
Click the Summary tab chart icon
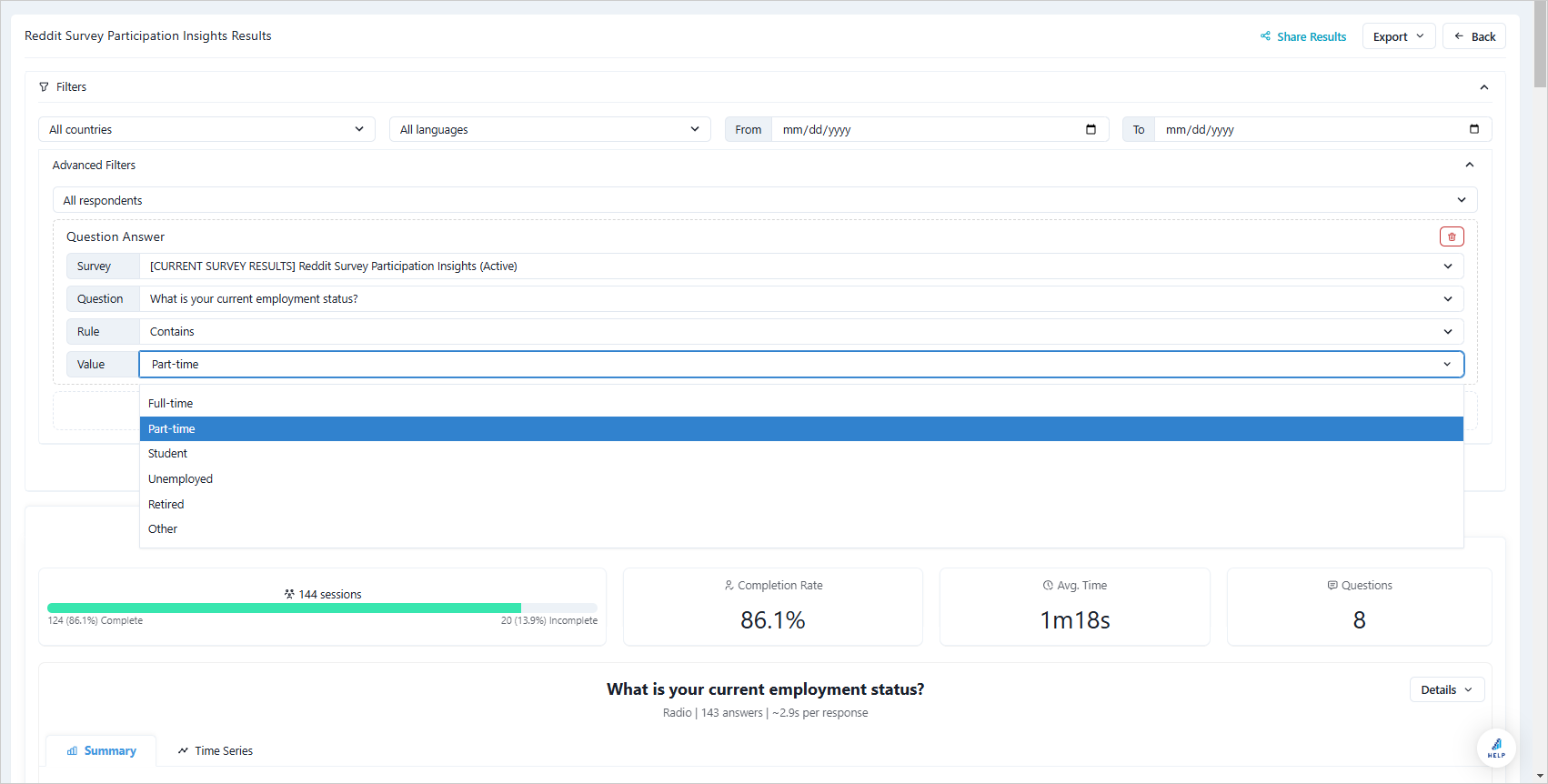[x=72, y=751]
